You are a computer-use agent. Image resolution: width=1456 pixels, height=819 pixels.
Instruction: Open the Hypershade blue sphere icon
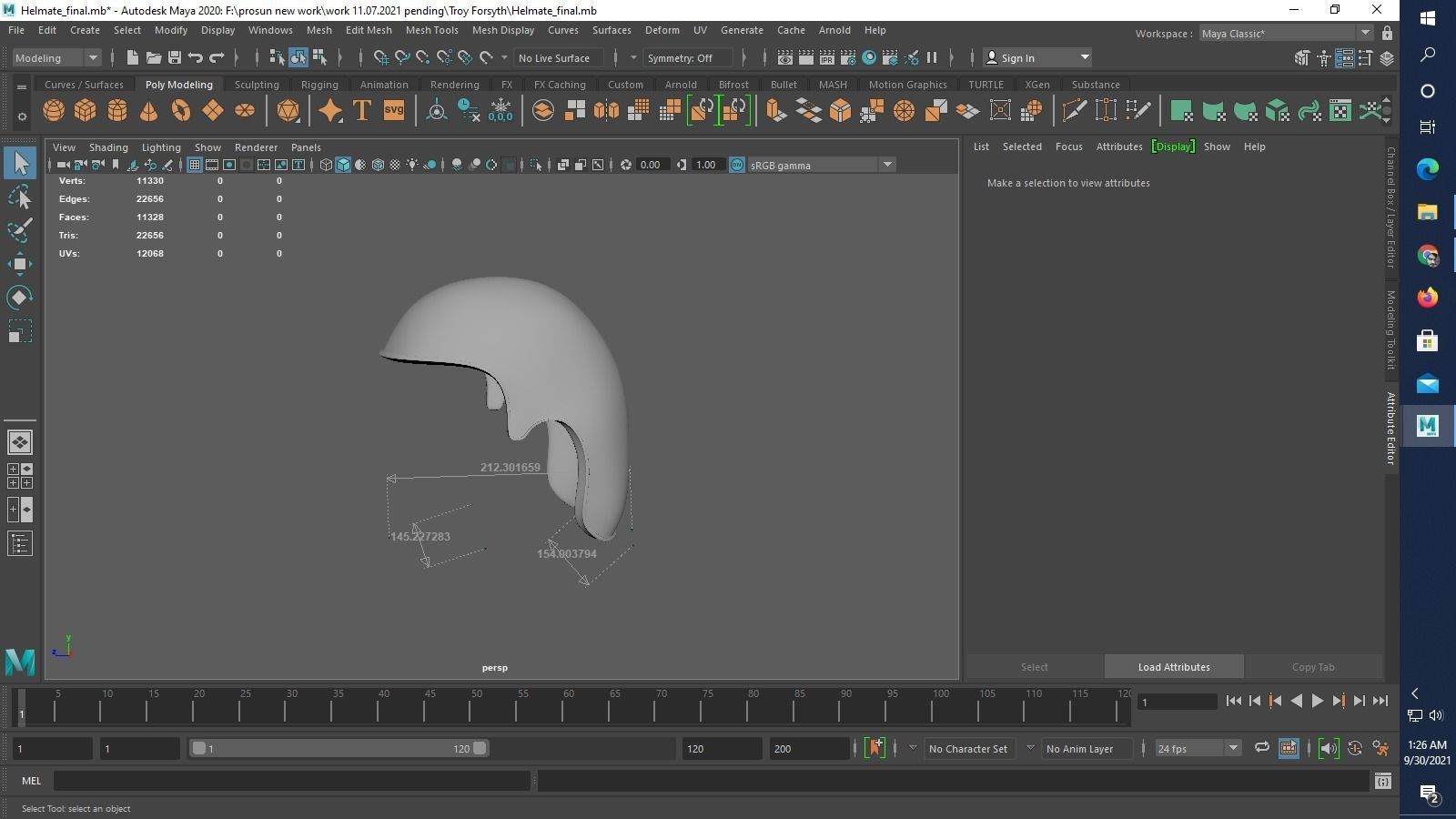pos(869,57)
